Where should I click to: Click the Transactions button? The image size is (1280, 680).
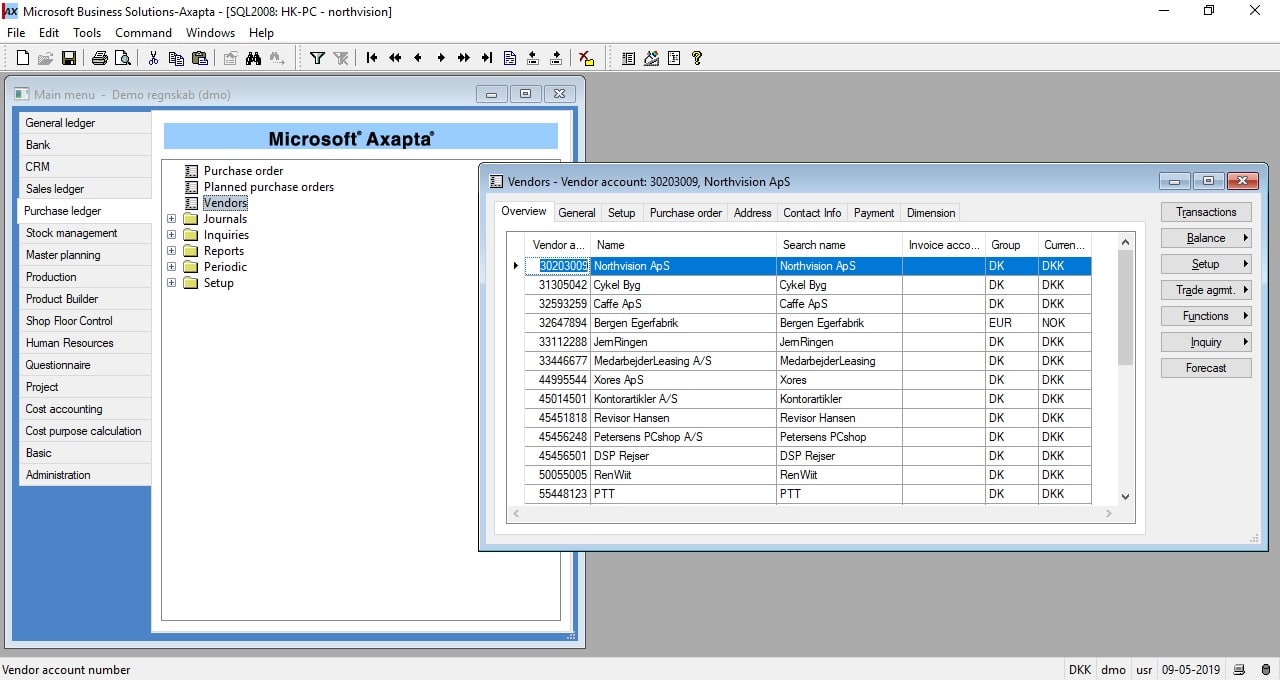click(1206, 212)
